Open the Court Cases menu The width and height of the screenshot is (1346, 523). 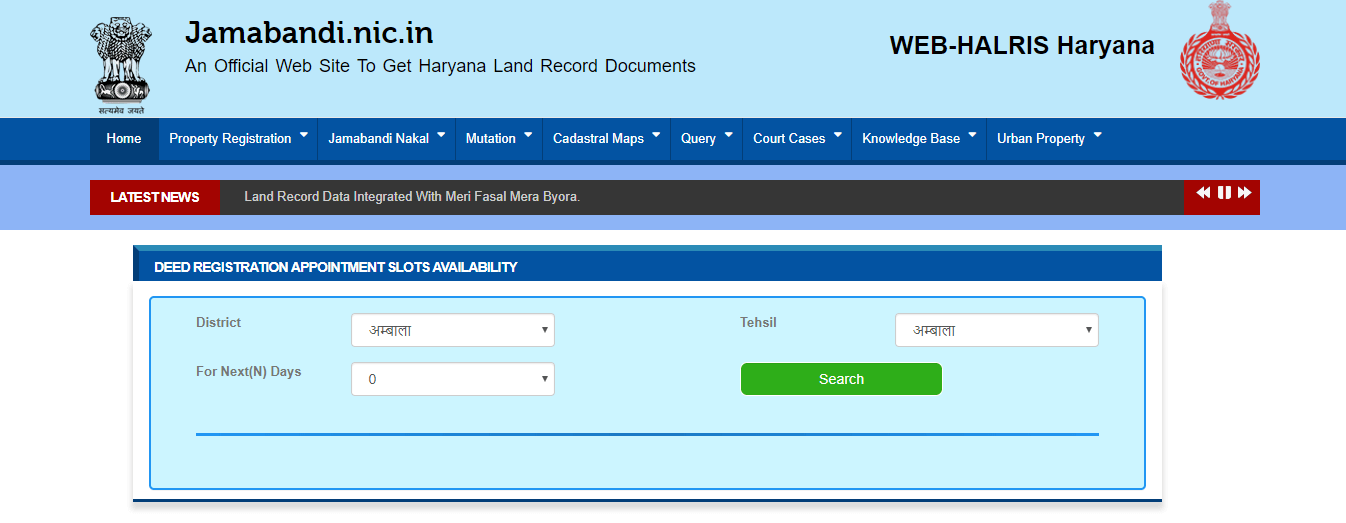[796, 139]
